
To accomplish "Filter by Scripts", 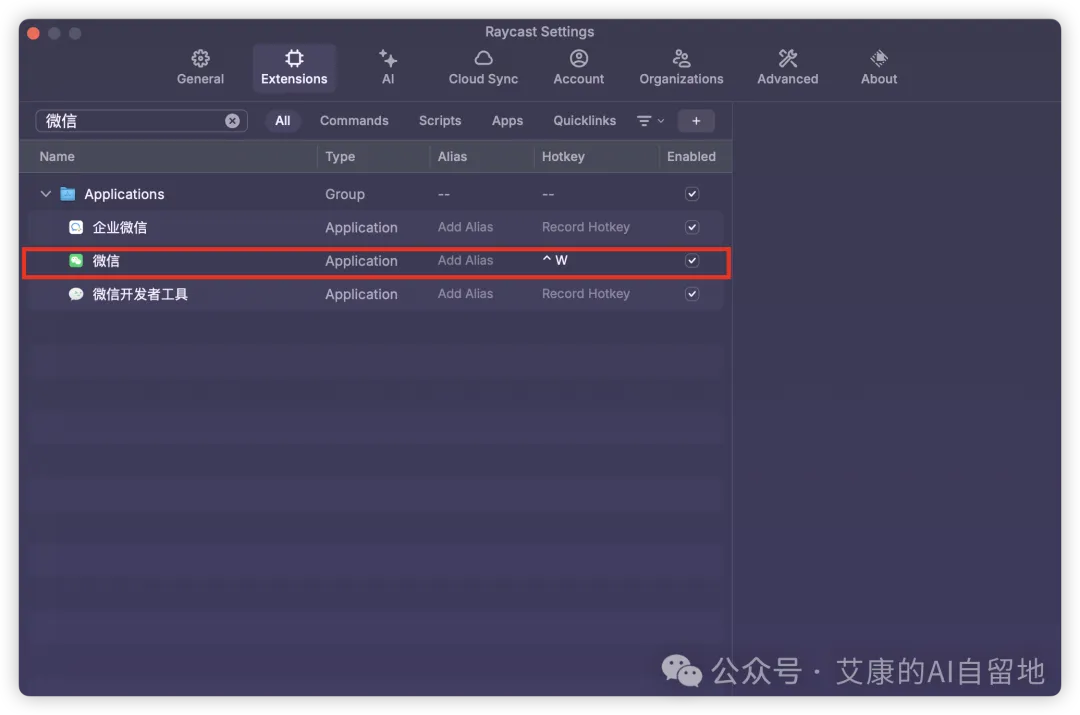I will coord(439,121).
